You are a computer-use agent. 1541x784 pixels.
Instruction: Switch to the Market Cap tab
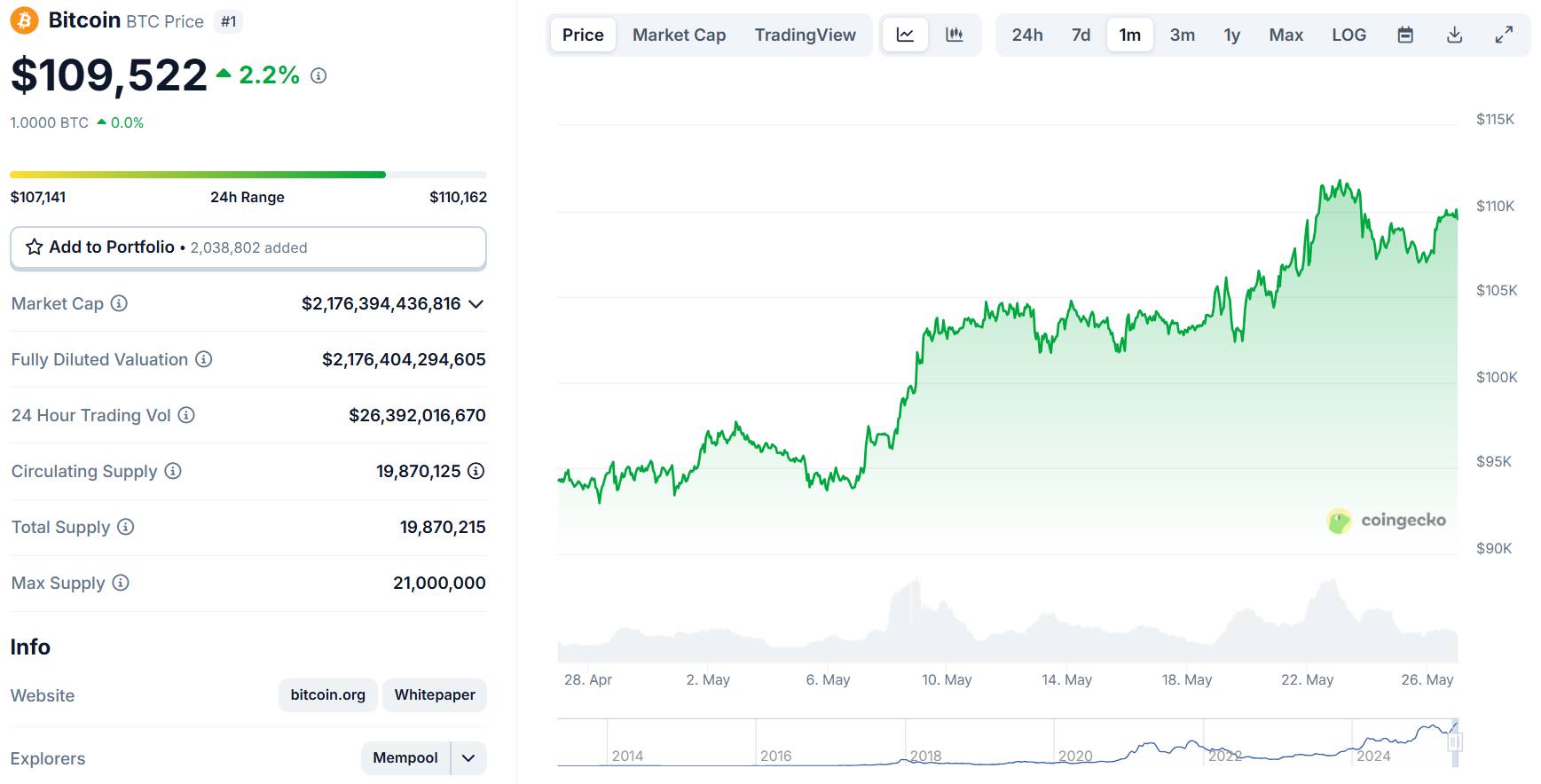click(679, 35)
